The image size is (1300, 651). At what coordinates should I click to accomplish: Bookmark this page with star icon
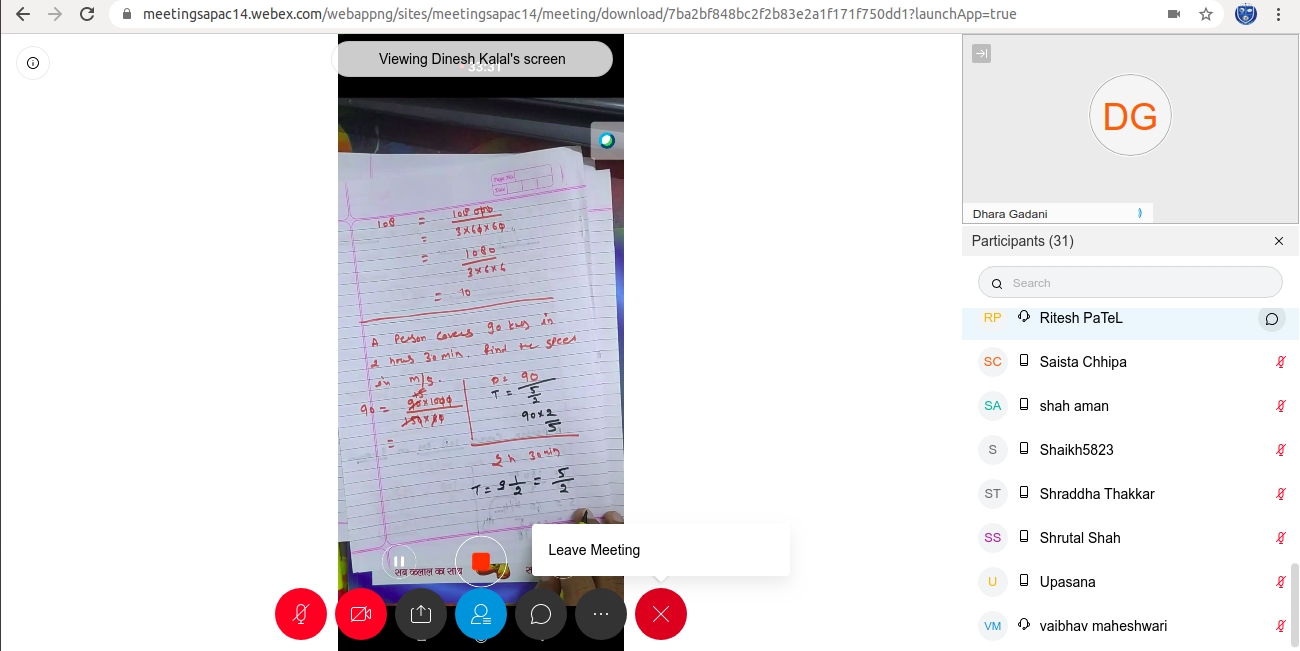[x=1206, y=15]
